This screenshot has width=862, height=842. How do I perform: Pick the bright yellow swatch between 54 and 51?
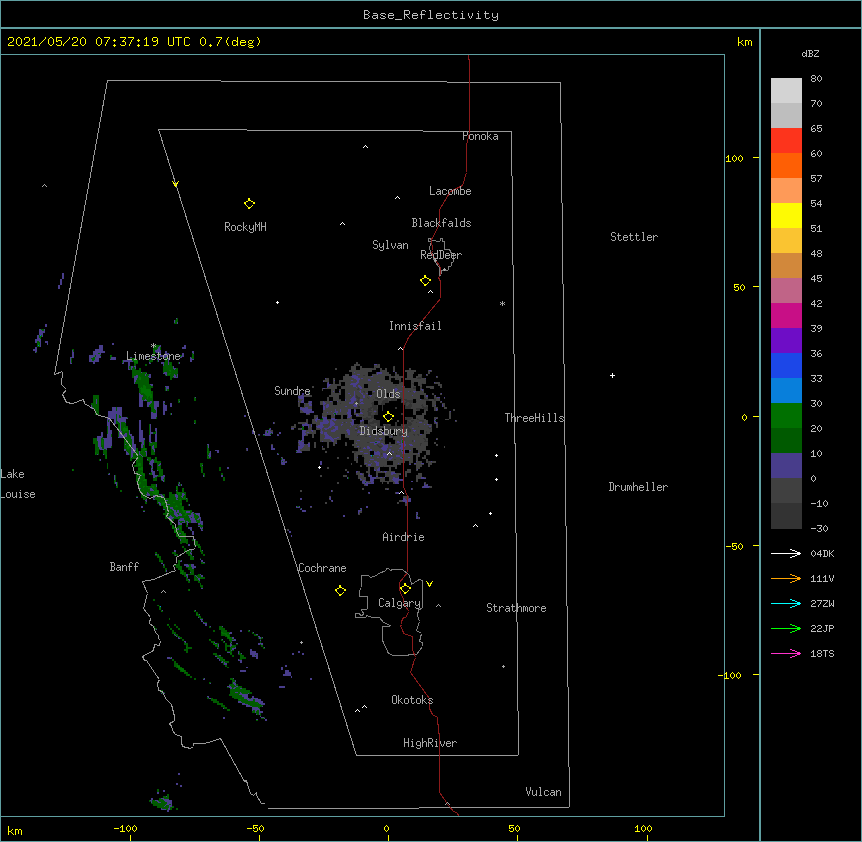[x=786, y=215]
